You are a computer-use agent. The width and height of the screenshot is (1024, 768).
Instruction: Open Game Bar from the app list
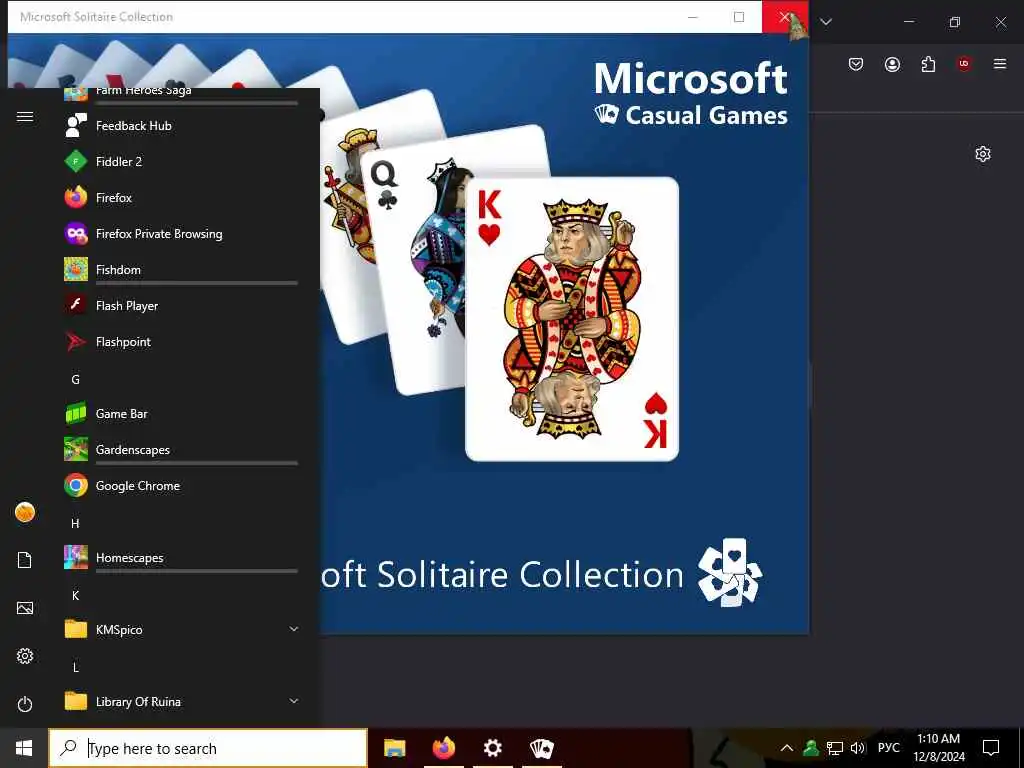[x=182, y=413]
